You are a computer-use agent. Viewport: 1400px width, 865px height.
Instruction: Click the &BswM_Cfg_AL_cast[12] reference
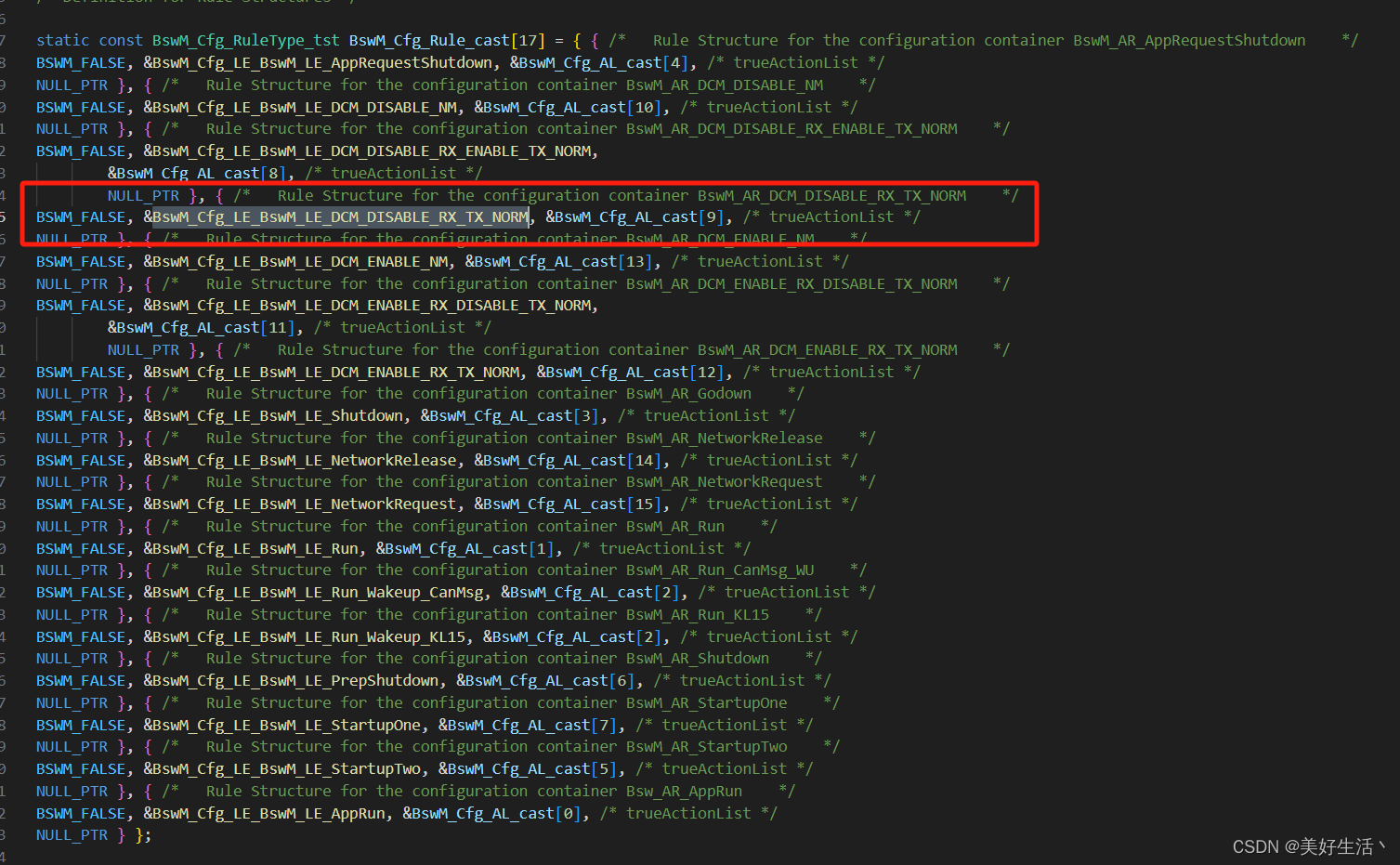point(630,372)
